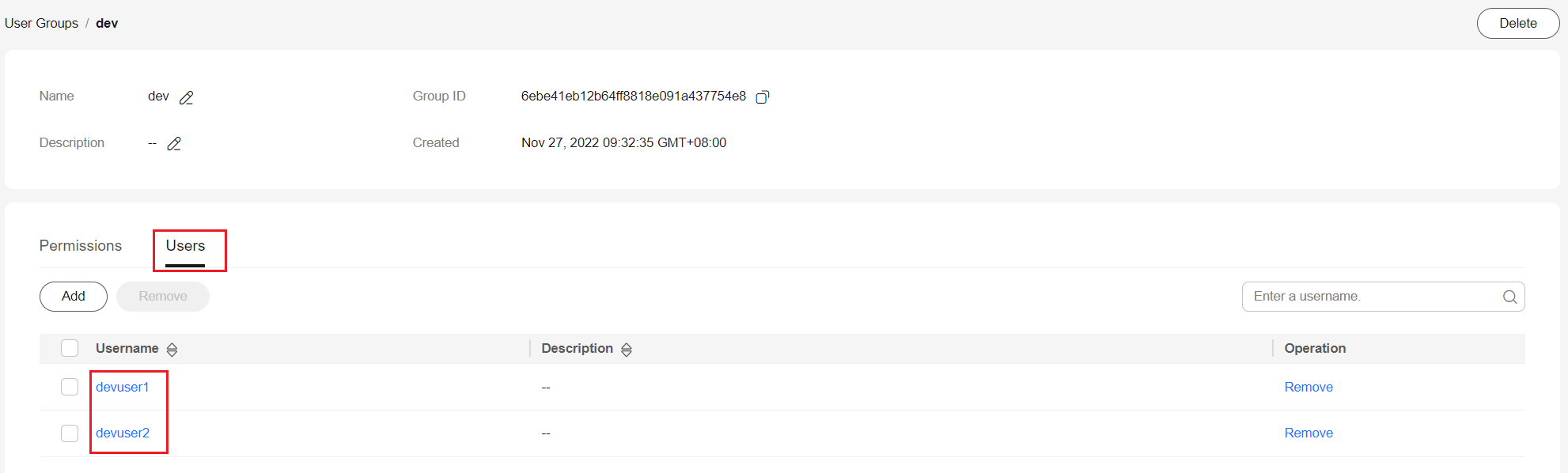Image resolution: width=1568 pixels, height=473 pixels.
Task: Copy the Group ID to clipboard
Action: (x=763, y=96)
